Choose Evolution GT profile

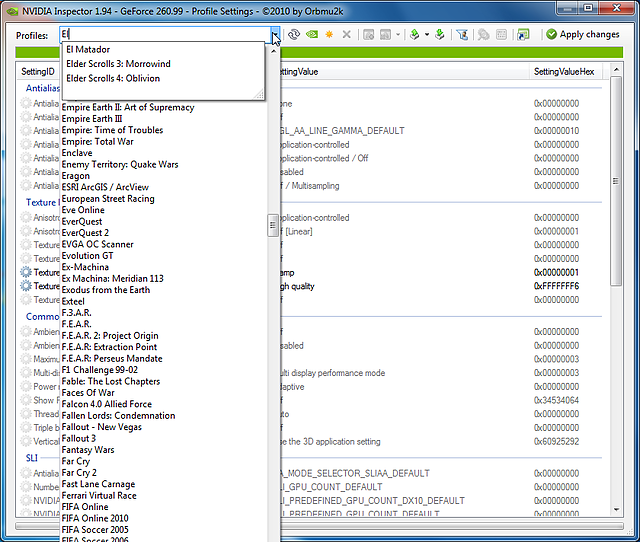tap(87, 256)
